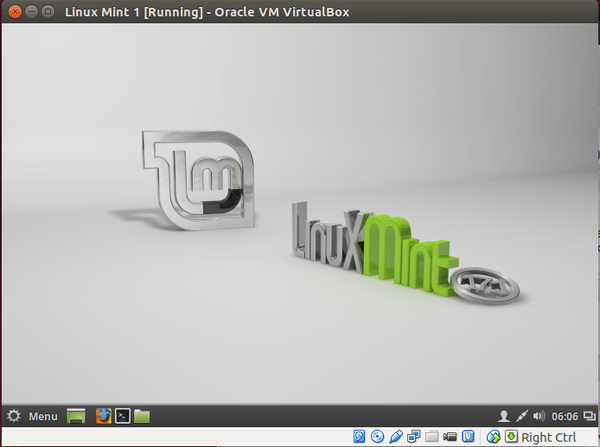The height and width of the screenshot is (447, 600).
Task: Click the Right Ctrl host key label
Action: click(548, 437)
